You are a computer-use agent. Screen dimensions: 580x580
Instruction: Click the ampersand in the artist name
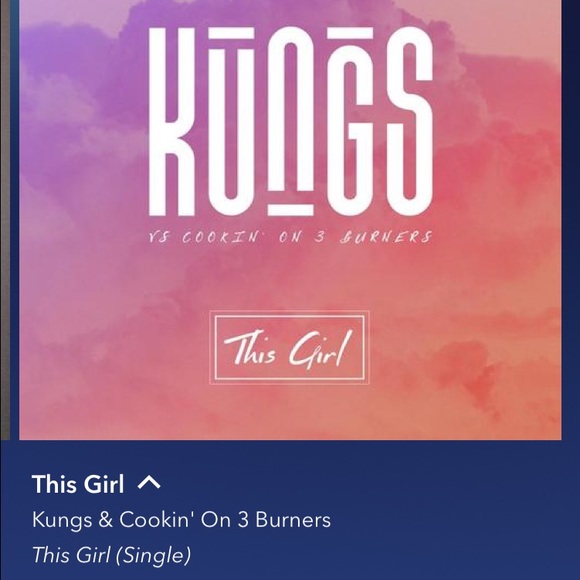105,519
